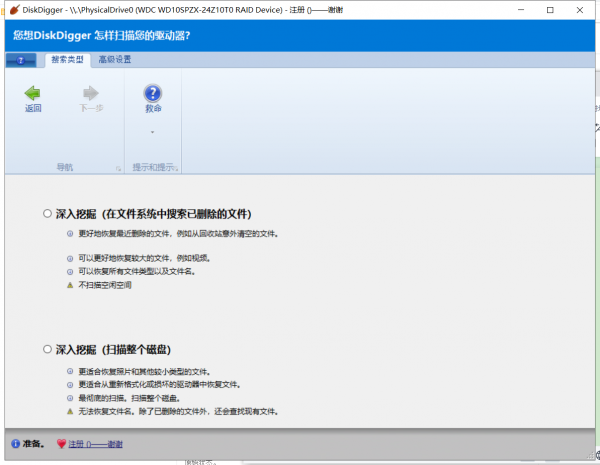
Task: Select 深入挖掘 (扫描整个磁盘) option
Action: (47, 349)
